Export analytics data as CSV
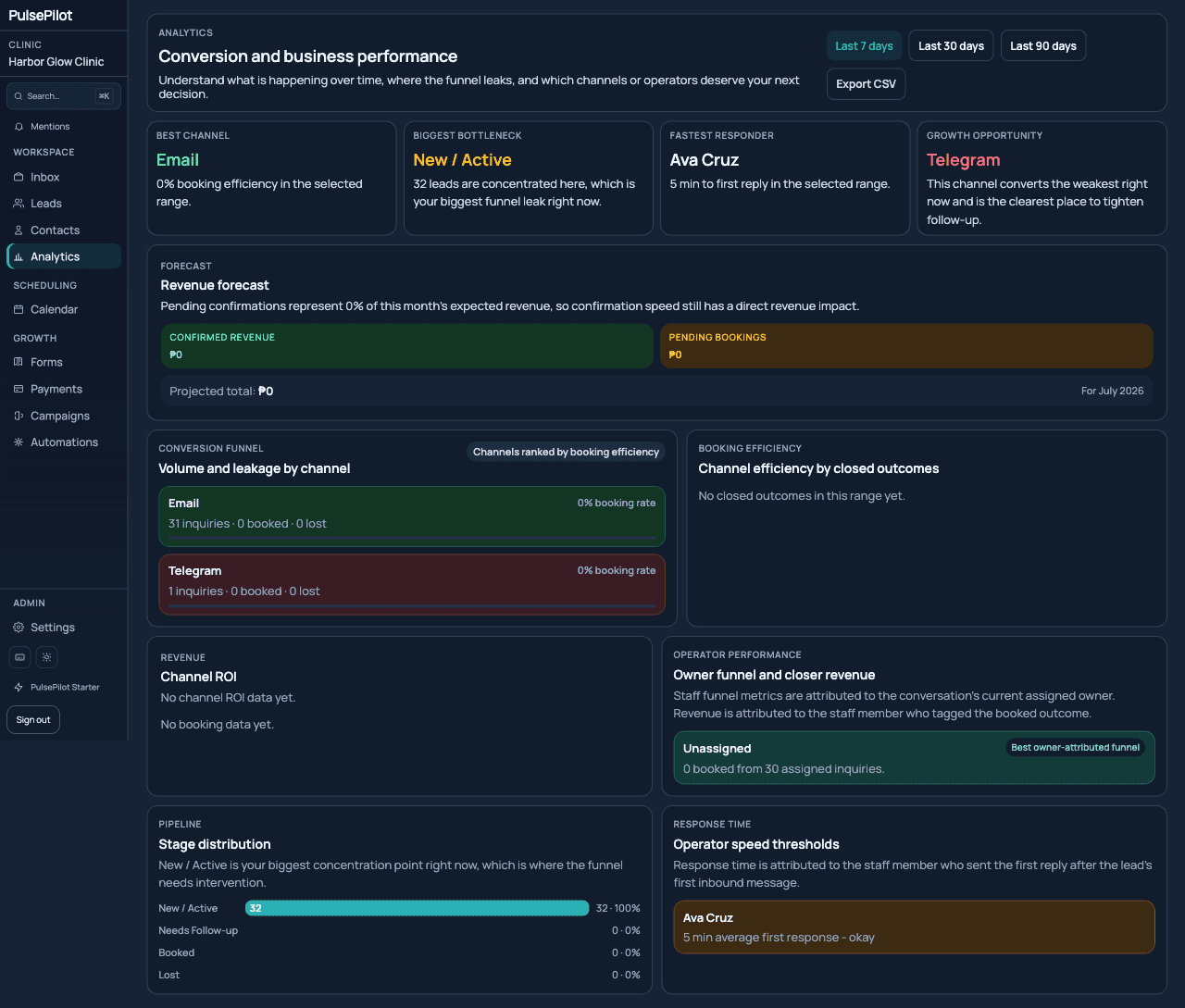Image resolution: width=1185 pixels, height=1008 pixels. (866, 83)
